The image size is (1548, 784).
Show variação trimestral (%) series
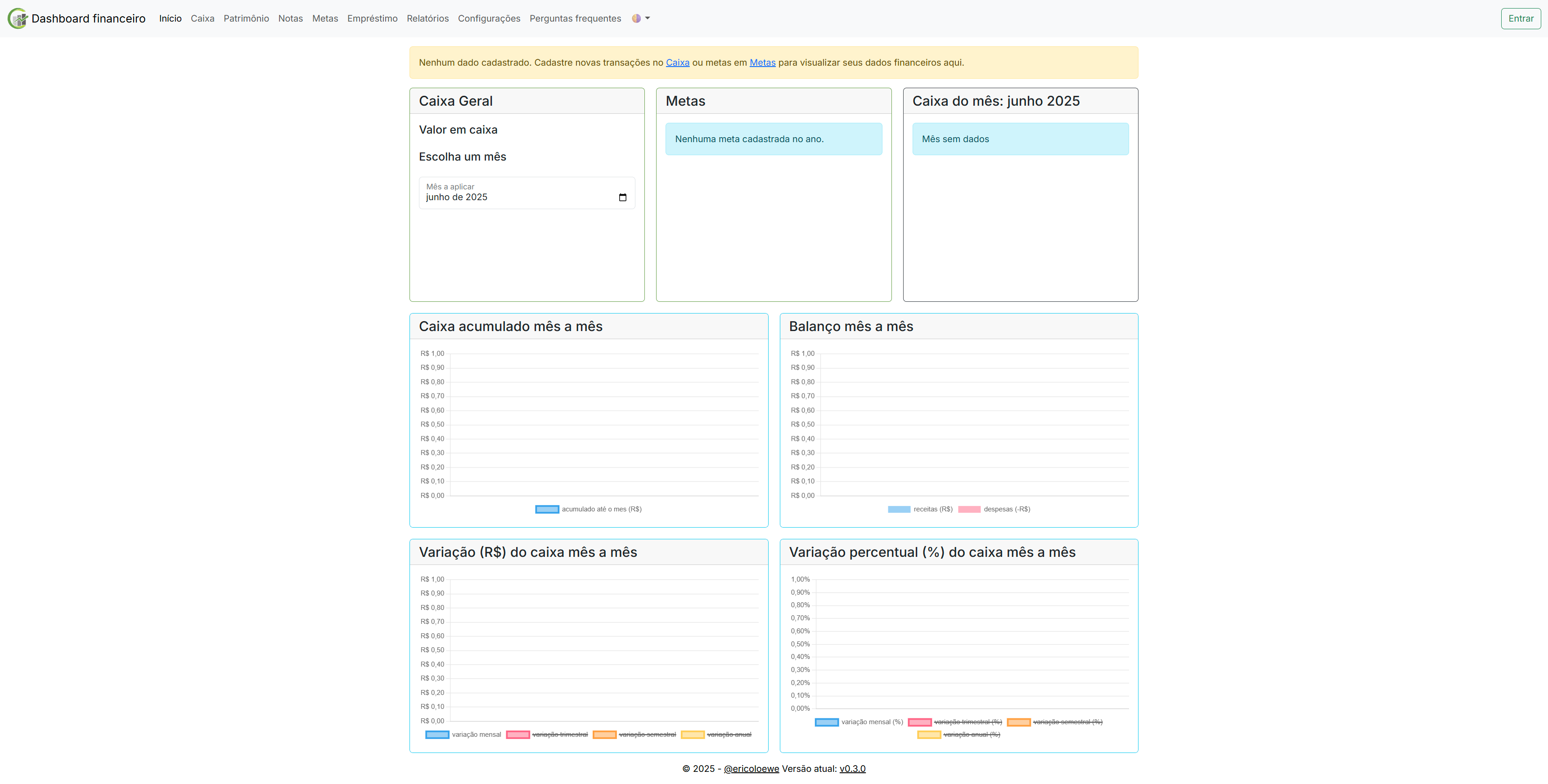click(x=955, y=722)
